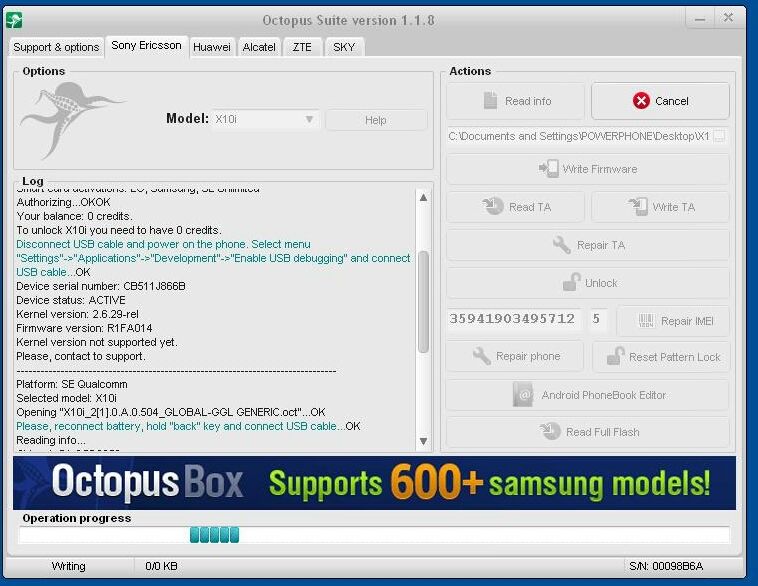The image size is (758, 586).
Task: Click the IMEI check digit field showing 5
Action: click(x=598, y=319)
